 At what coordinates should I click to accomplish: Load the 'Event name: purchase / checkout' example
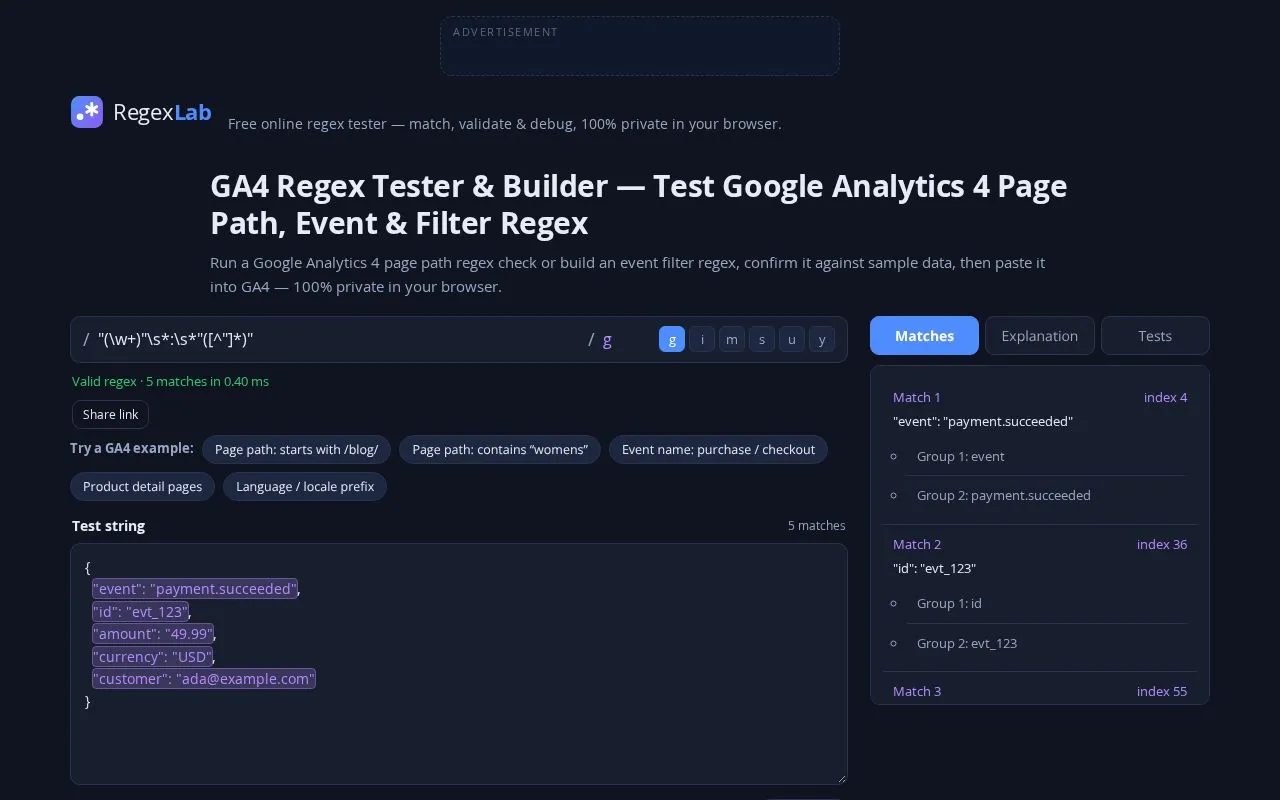click(x=718, y=450)
